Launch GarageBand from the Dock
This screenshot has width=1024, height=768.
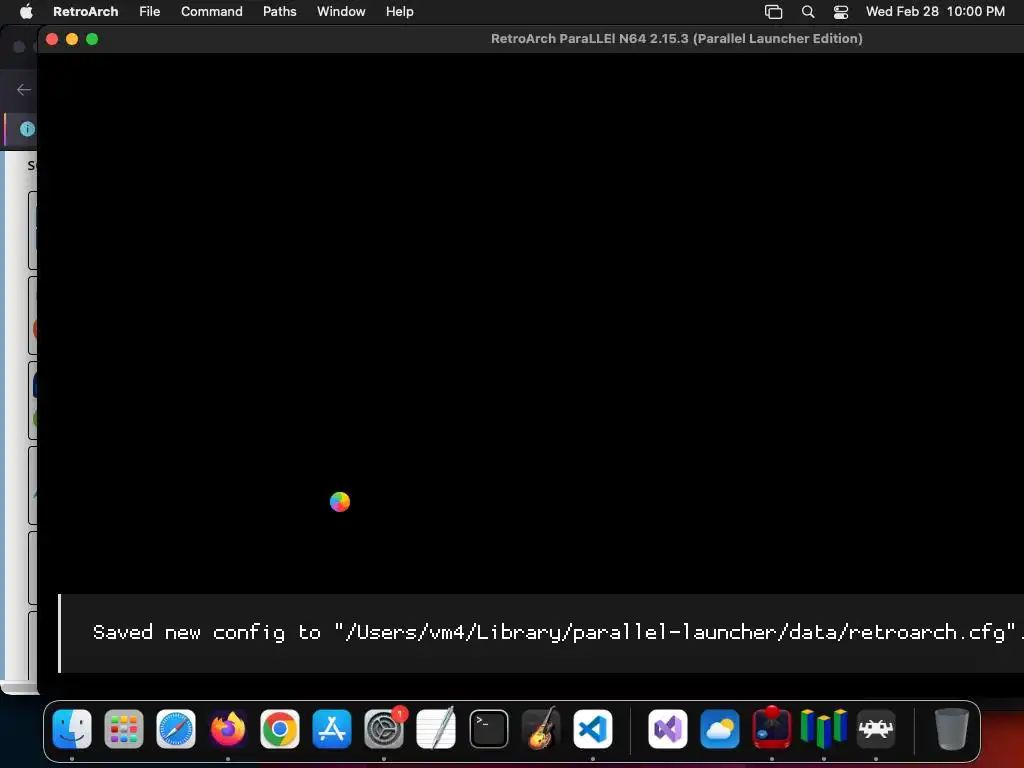tap(541, 728)
